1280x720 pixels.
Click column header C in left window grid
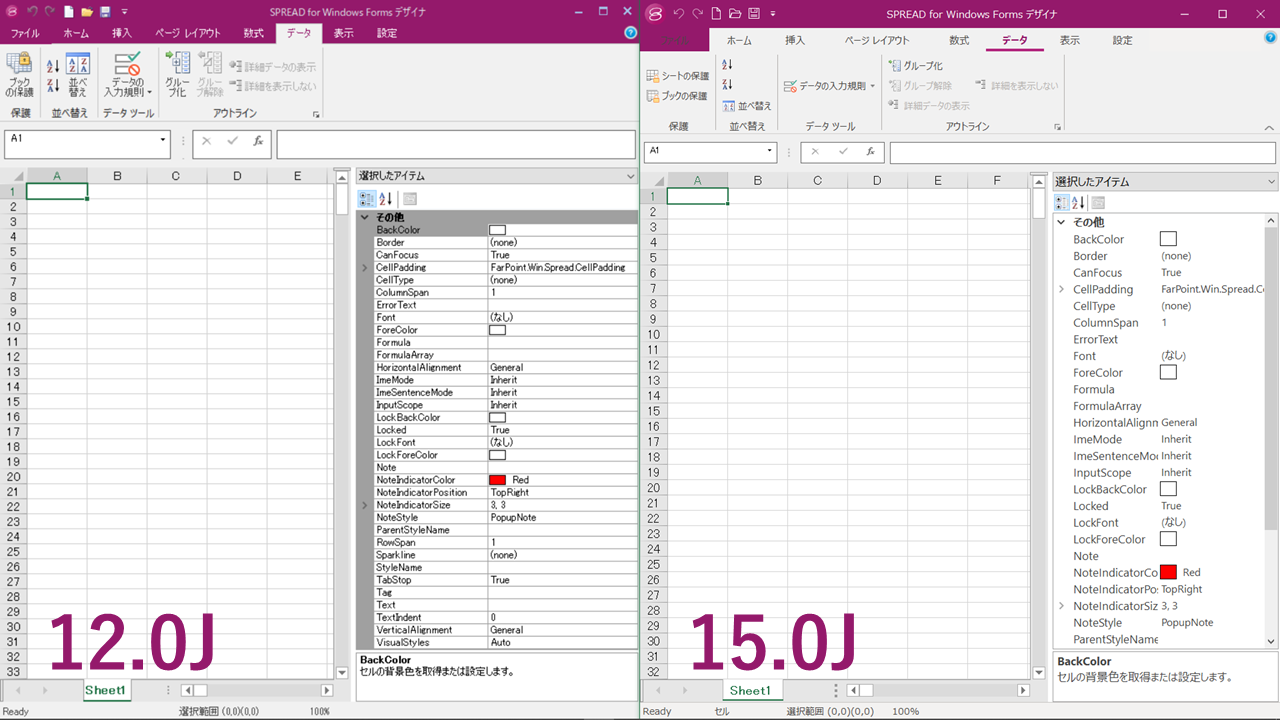coord(176,176)
